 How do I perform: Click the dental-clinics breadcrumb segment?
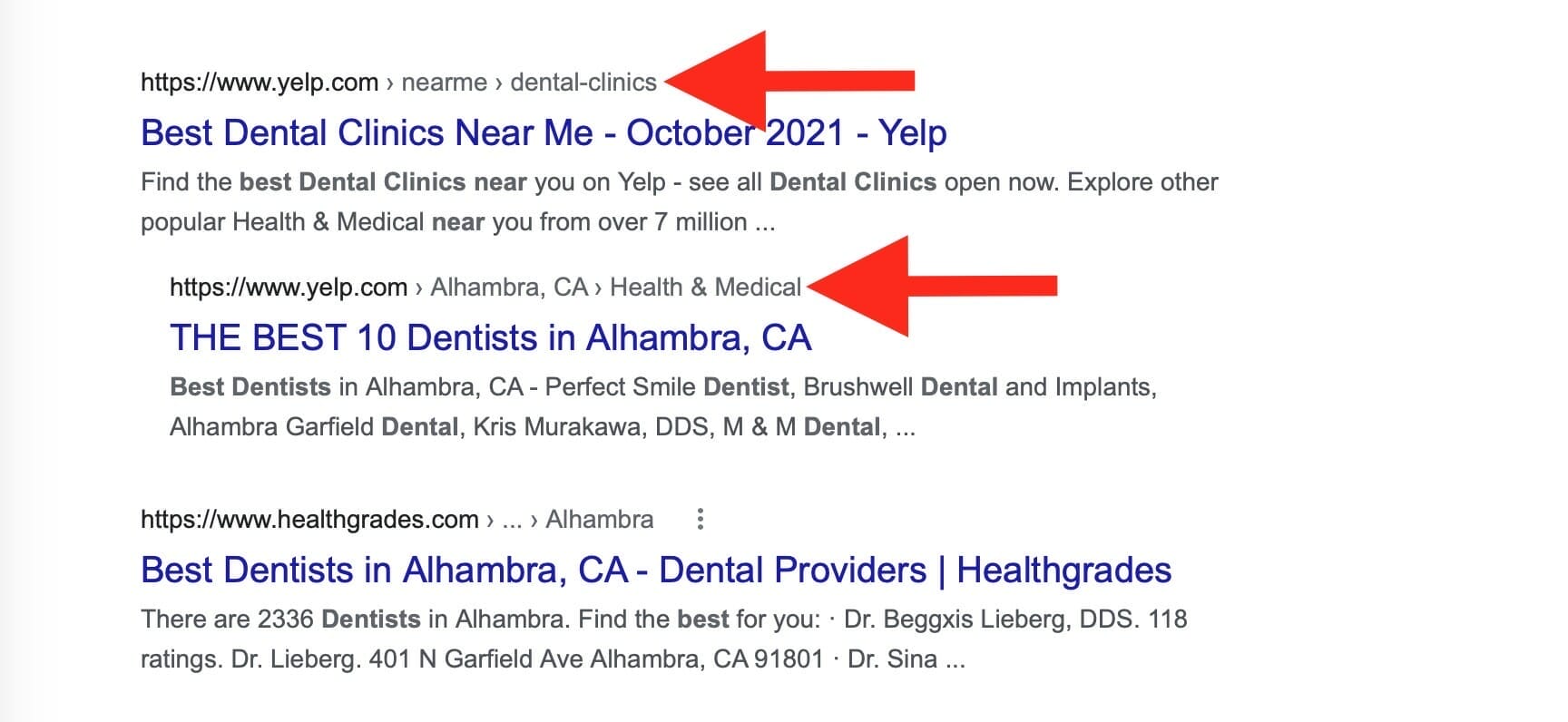[584, 83]
